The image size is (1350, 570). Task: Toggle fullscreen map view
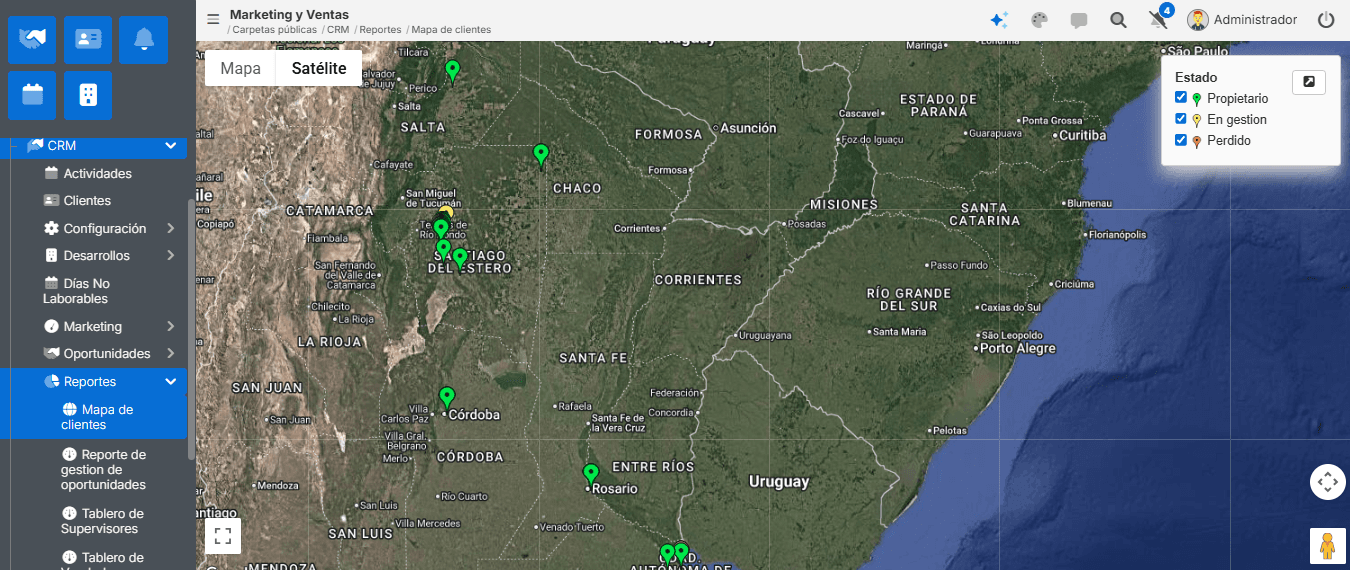223,536
